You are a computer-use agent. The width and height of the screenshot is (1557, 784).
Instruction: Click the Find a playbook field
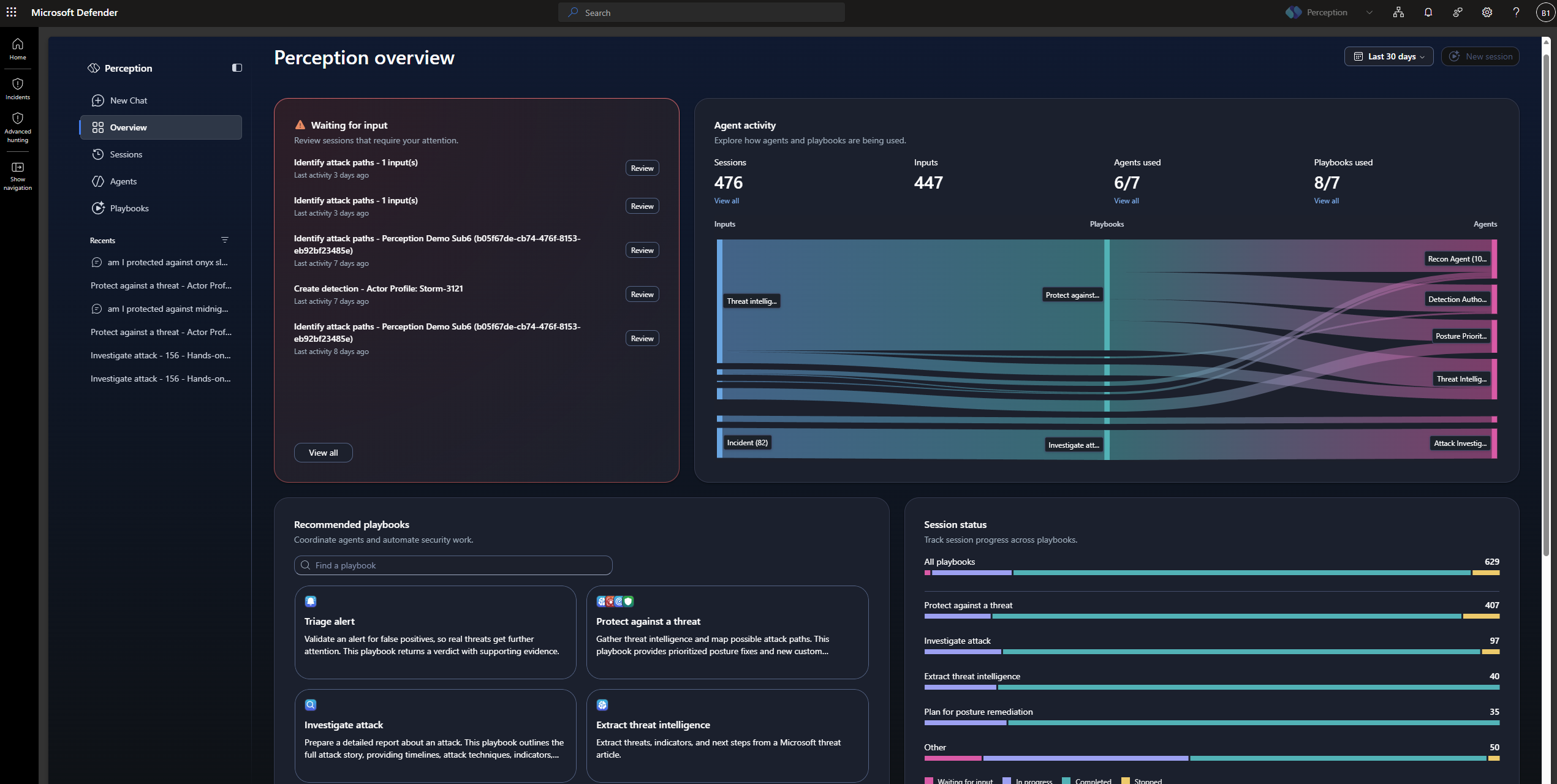(x=453, y=565)
